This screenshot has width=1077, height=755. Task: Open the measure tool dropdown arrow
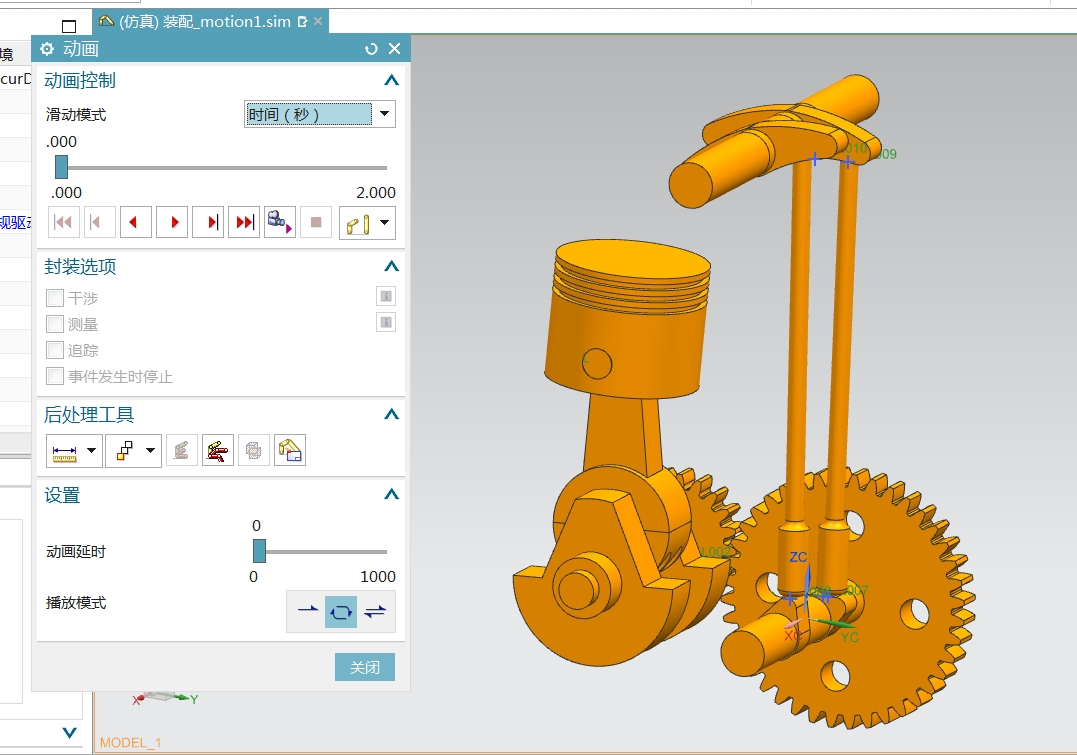91,451
